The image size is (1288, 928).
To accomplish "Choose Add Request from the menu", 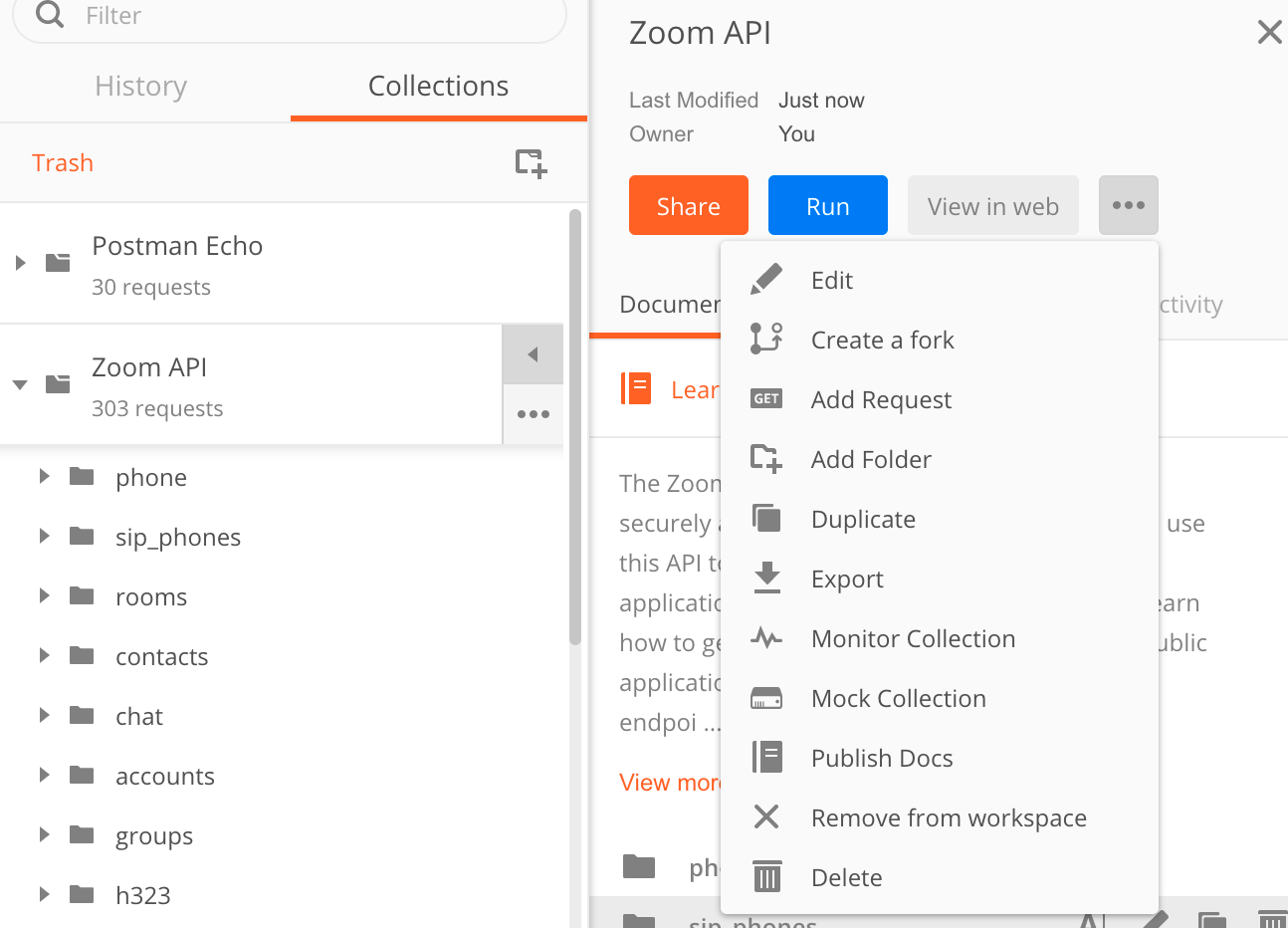I will (x=940, y=399).
